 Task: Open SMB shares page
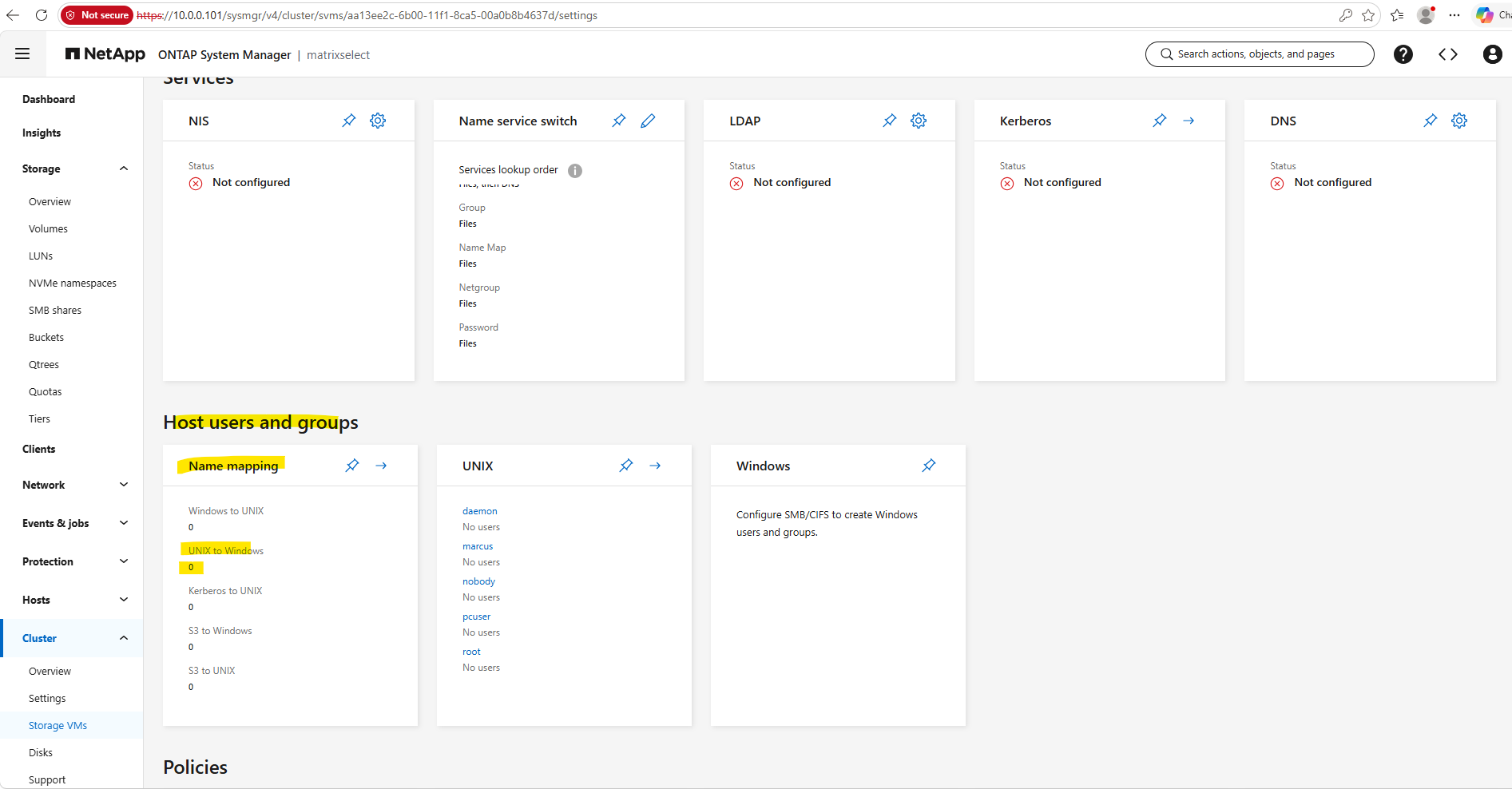(55, 311)
